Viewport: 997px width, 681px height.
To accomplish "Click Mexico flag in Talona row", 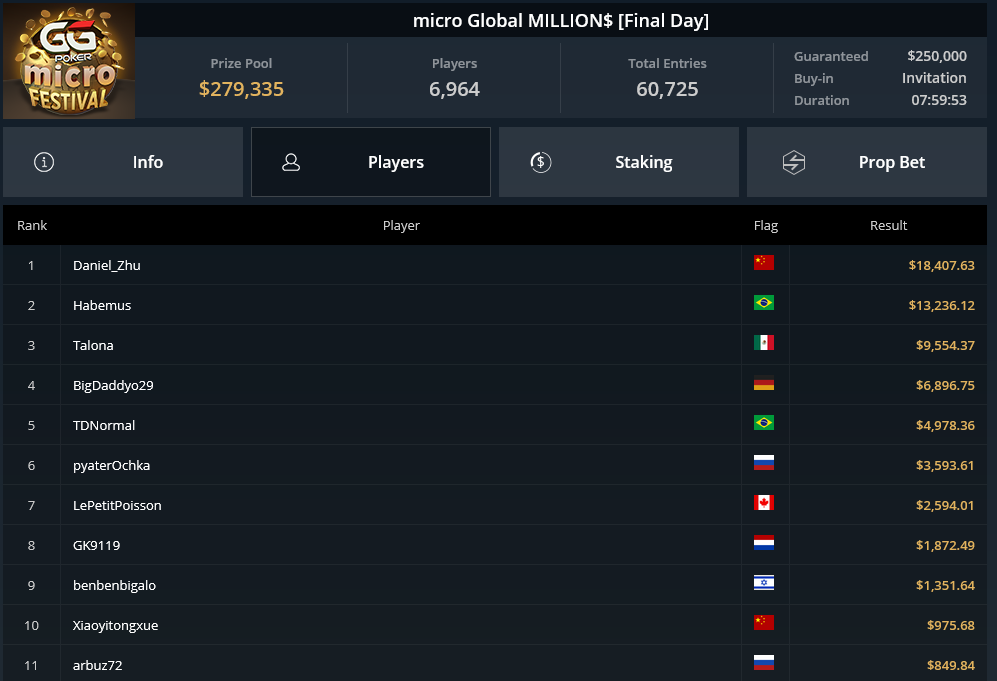I will click(x=764, y=343).
